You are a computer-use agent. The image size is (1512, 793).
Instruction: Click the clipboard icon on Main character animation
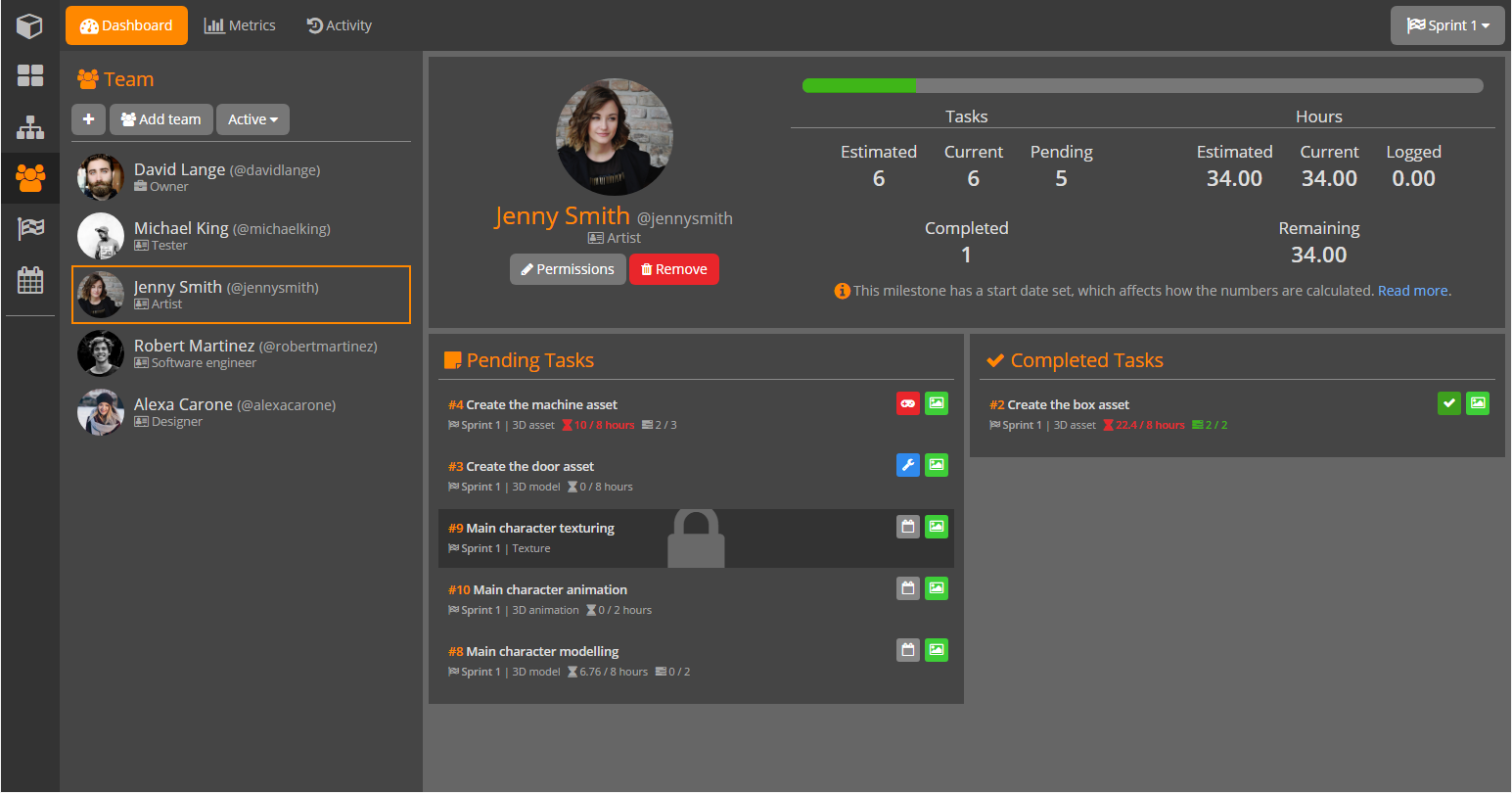click(907, 587)
